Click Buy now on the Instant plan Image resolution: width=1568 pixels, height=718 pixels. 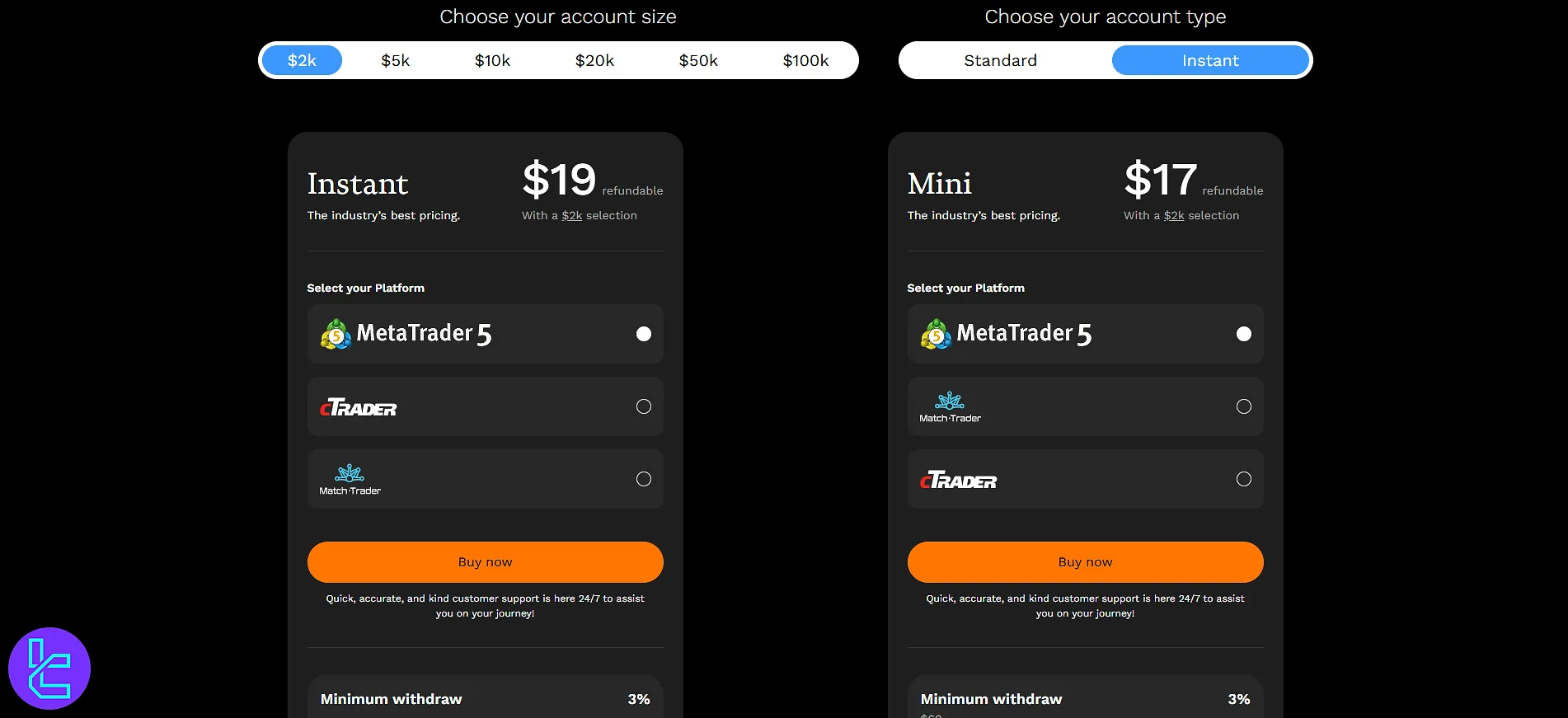coord(485,561)
